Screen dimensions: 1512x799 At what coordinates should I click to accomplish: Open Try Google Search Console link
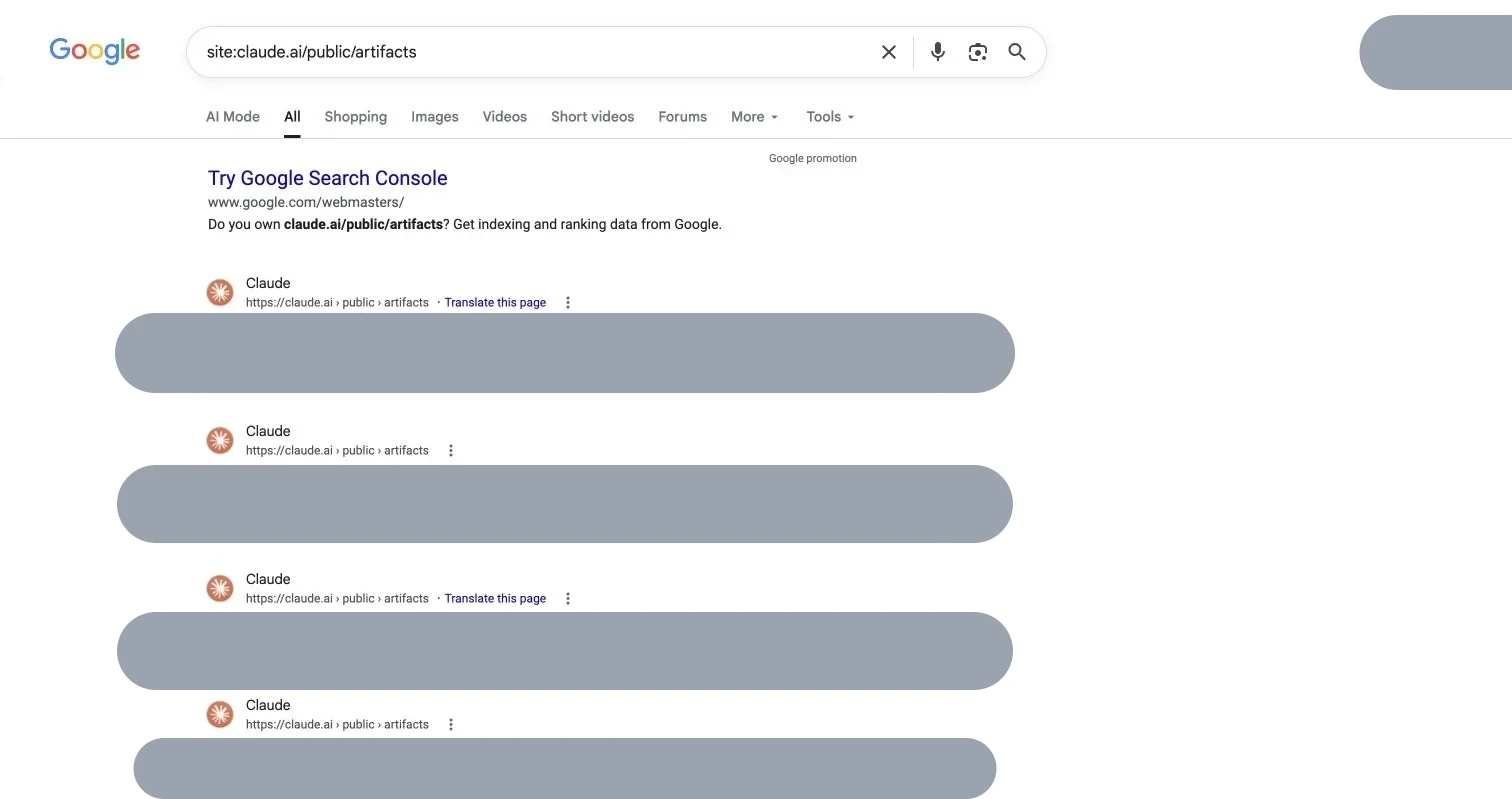pos(328,178)
